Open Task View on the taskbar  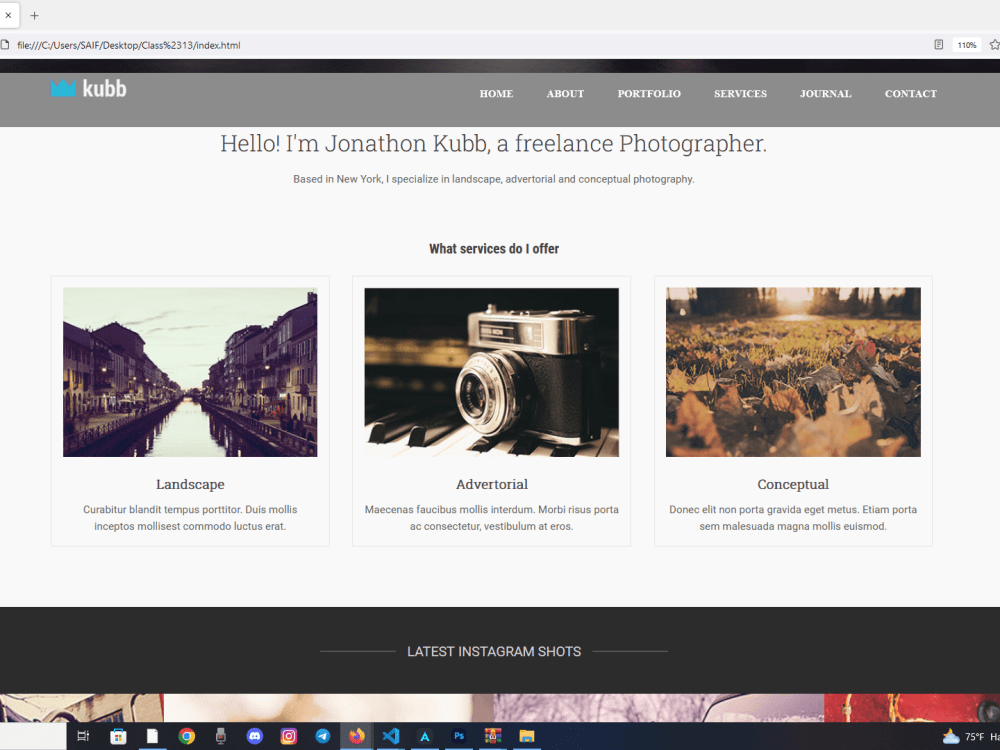click(84, 736)
